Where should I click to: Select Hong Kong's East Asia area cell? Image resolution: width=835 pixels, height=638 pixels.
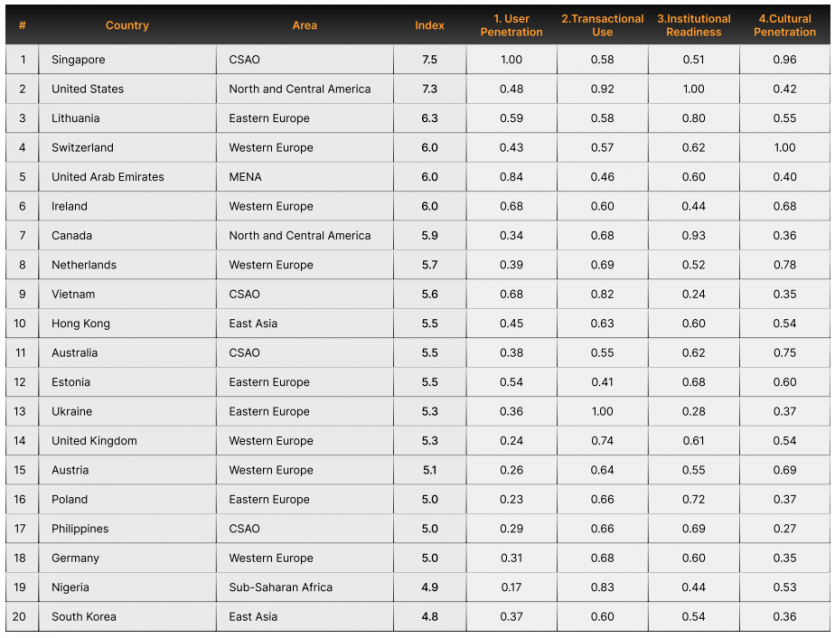pos(253,324)
